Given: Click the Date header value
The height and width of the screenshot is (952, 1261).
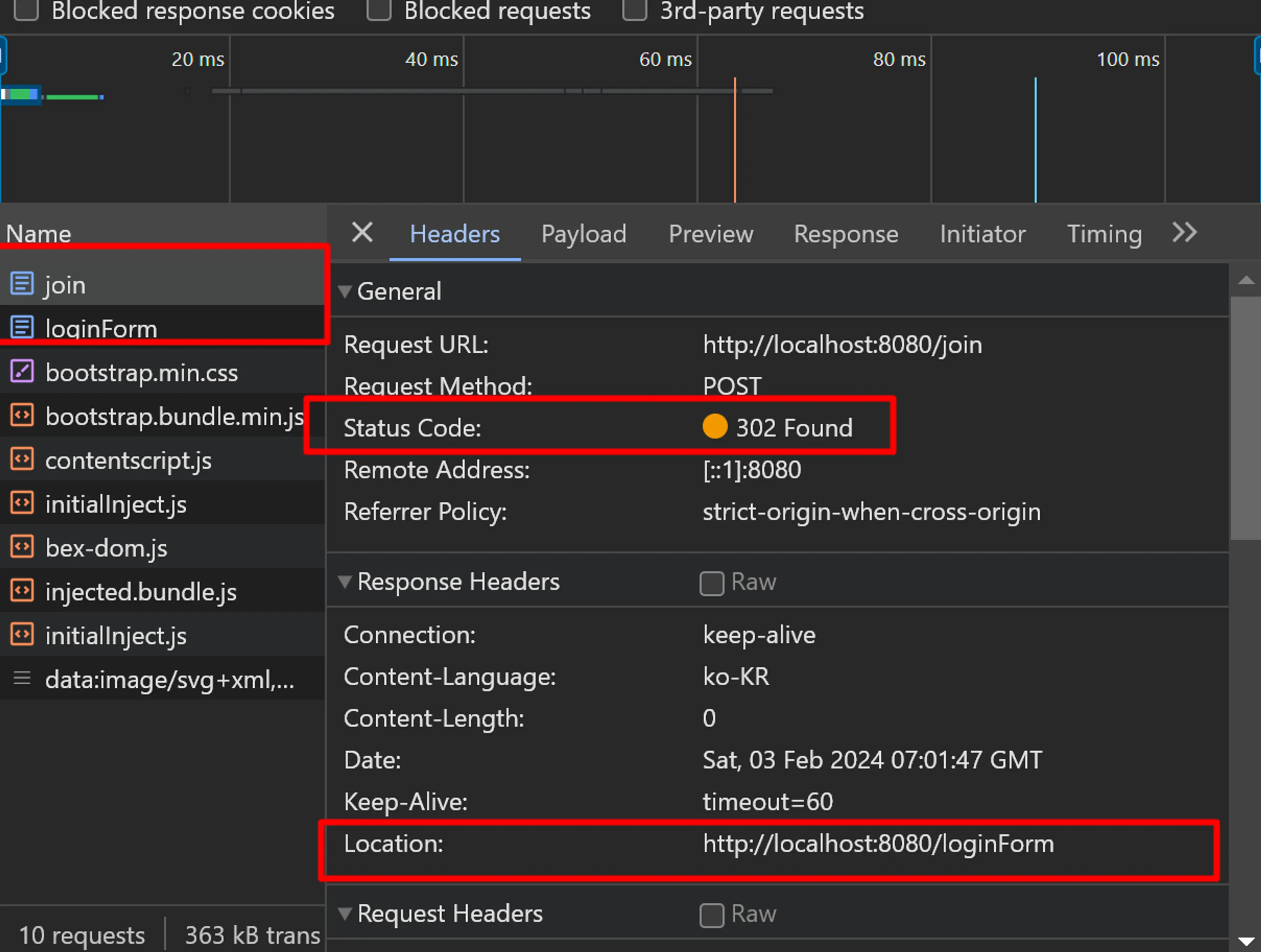Looking at the screenshot, I should coord(872,760).
